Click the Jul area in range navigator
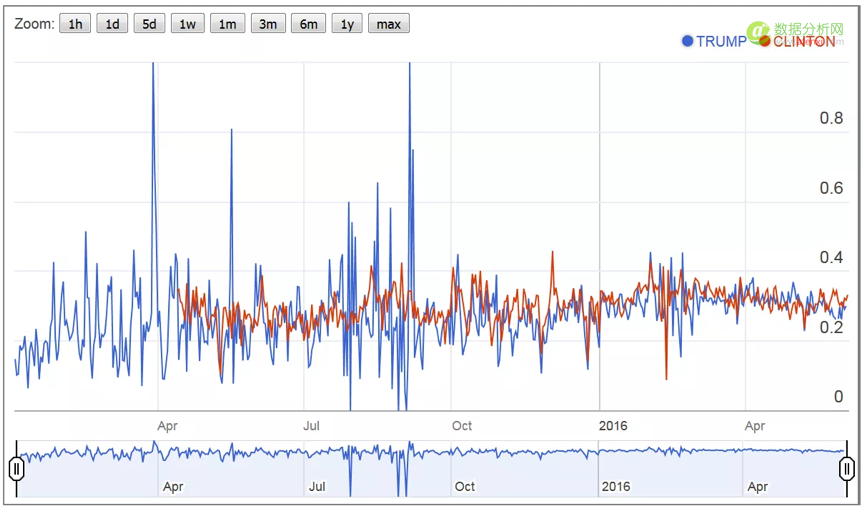This screenshot has height=509, width=865. (317, 487)
